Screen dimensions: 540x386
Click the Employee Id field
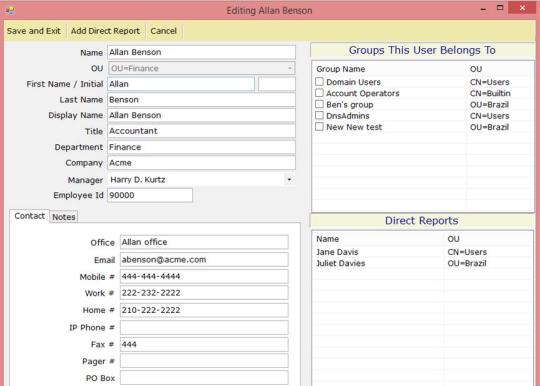tap(150, 195)
